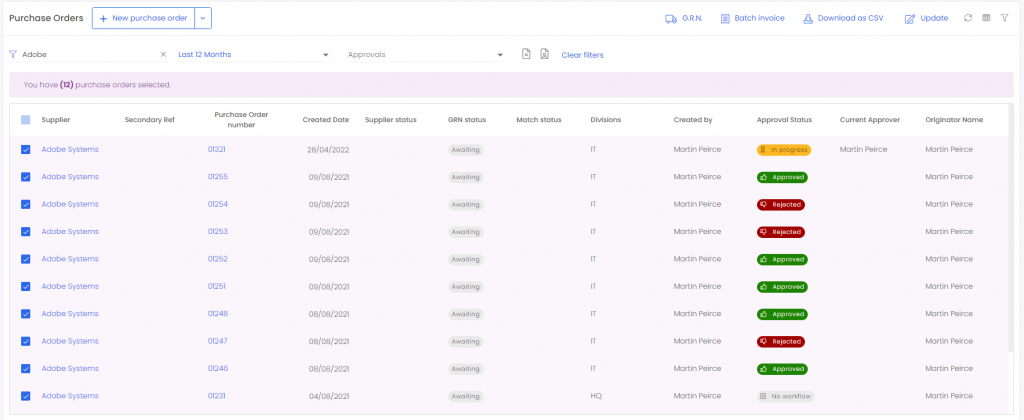Viewport: 1024px width, 420px height.
Task: Uncheck the row for order 01248
Action: [25, 314]
